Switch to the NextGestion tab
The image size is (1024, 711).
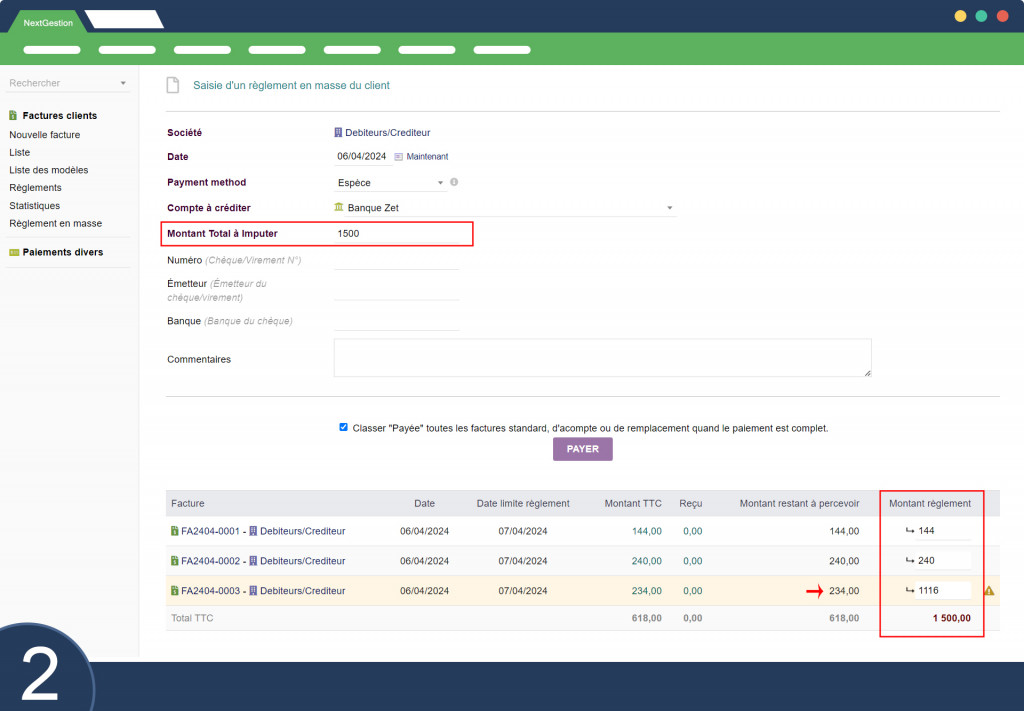48,22
